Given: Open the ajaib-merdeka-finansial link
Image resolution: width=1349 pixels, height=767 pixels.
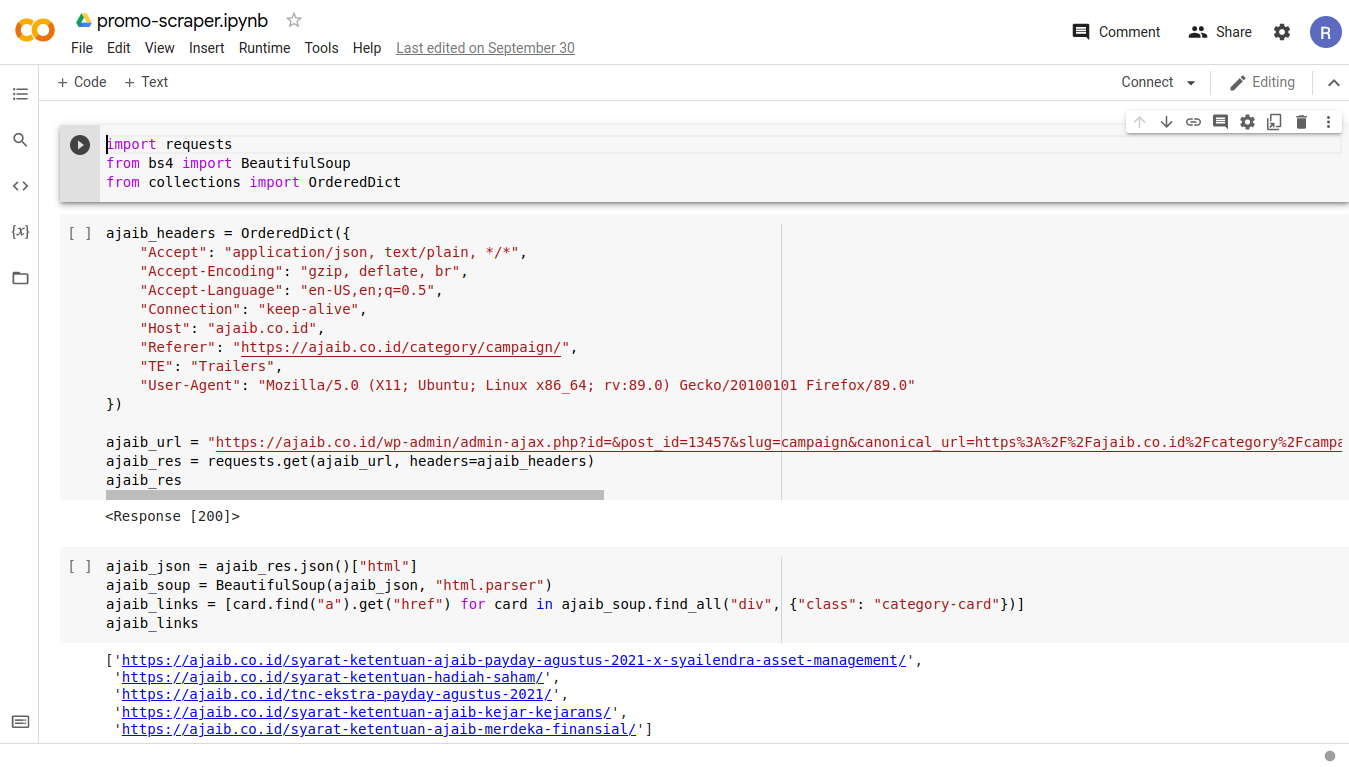Looking at the screenshot, I should click(379, 729).
